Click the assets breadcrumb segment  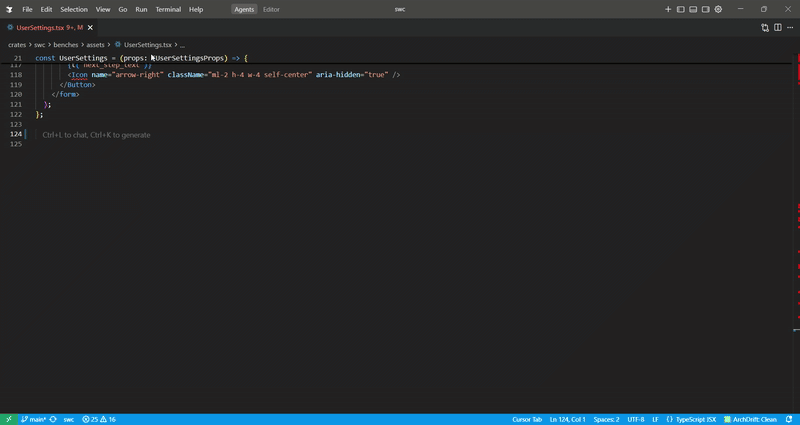pyautogui.click(x=95, y=45)
